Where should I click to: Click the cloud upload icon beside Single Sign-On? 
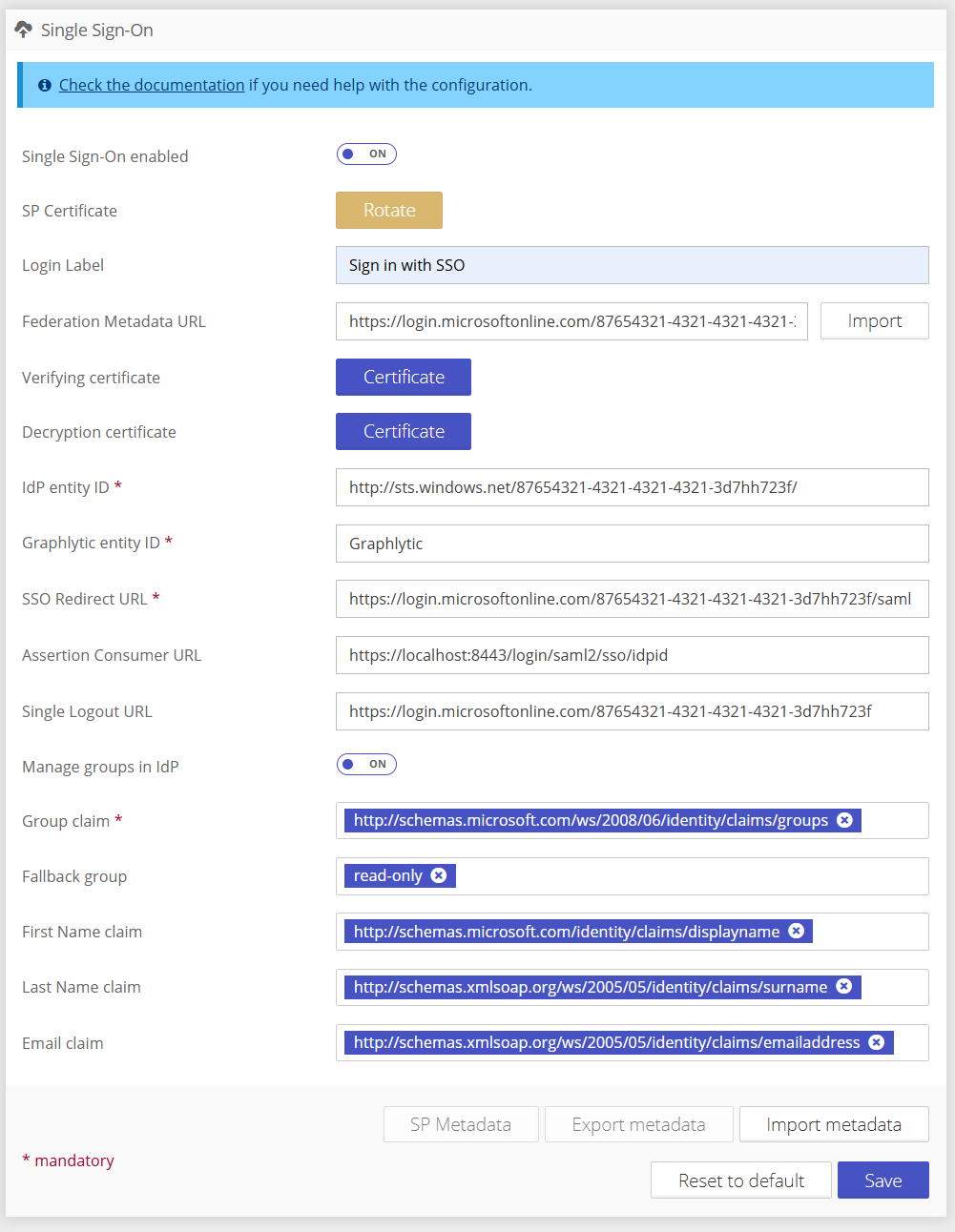(23, 30)
